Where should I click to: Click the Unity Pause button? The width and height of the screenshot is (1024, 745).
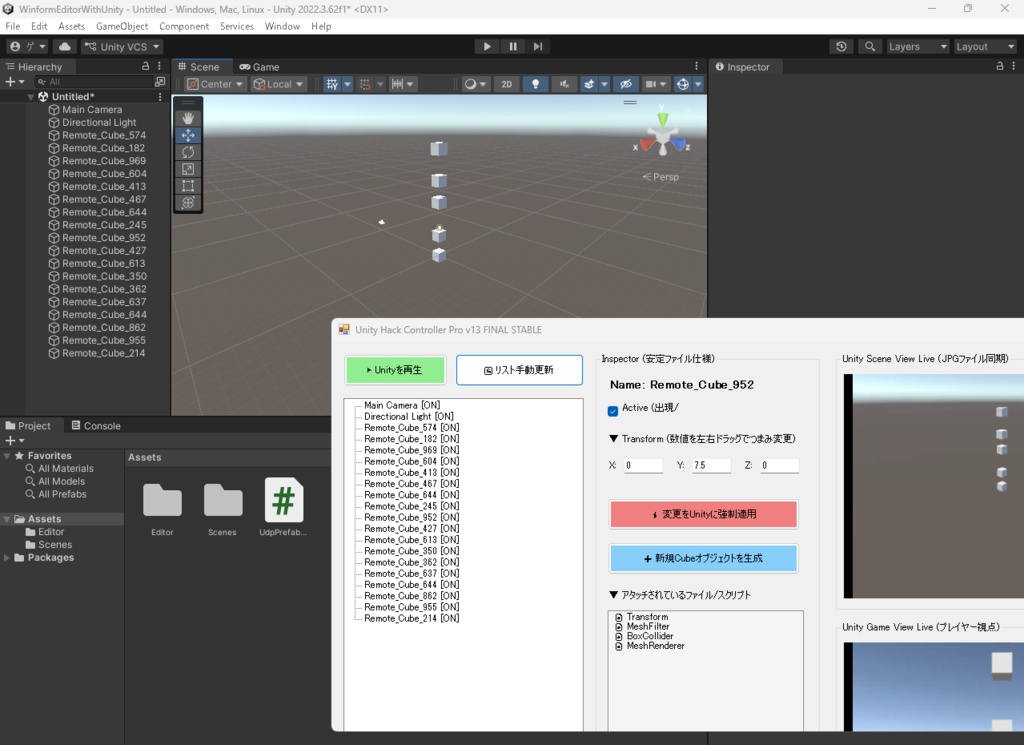(x=513, y=46)
